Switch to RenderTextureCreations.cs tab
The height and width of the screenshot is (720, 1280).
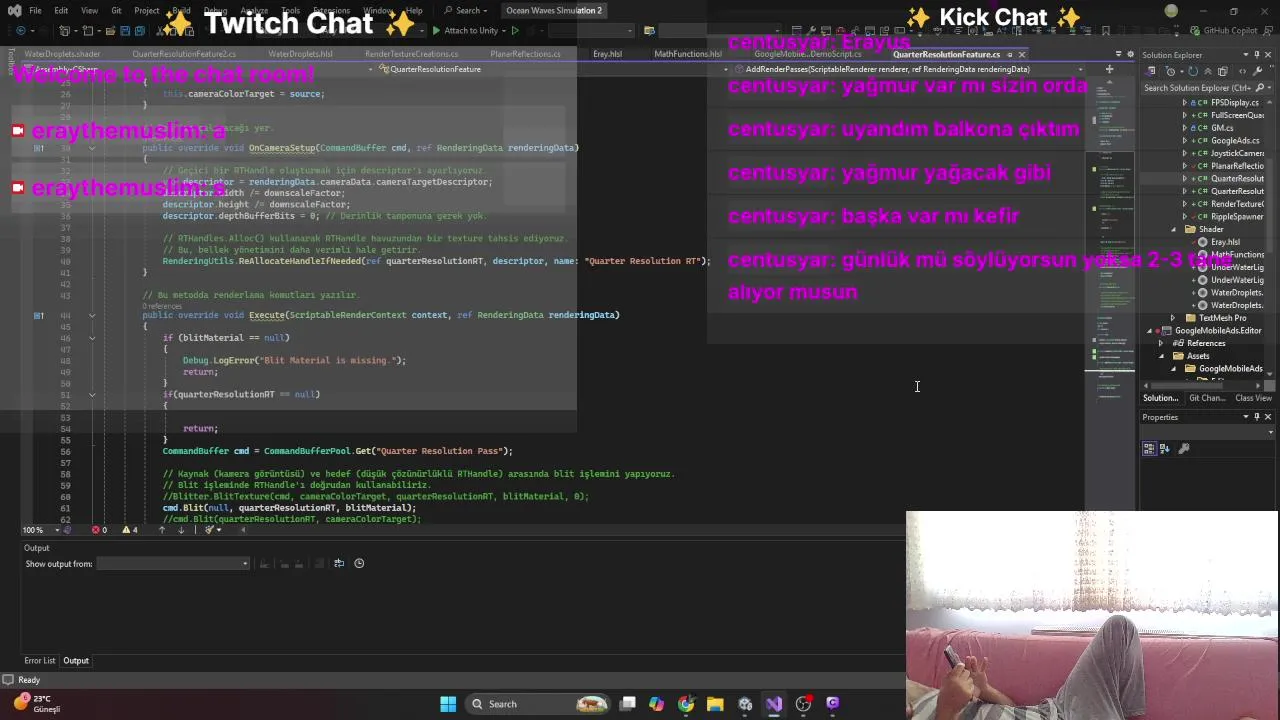[411, 54]
